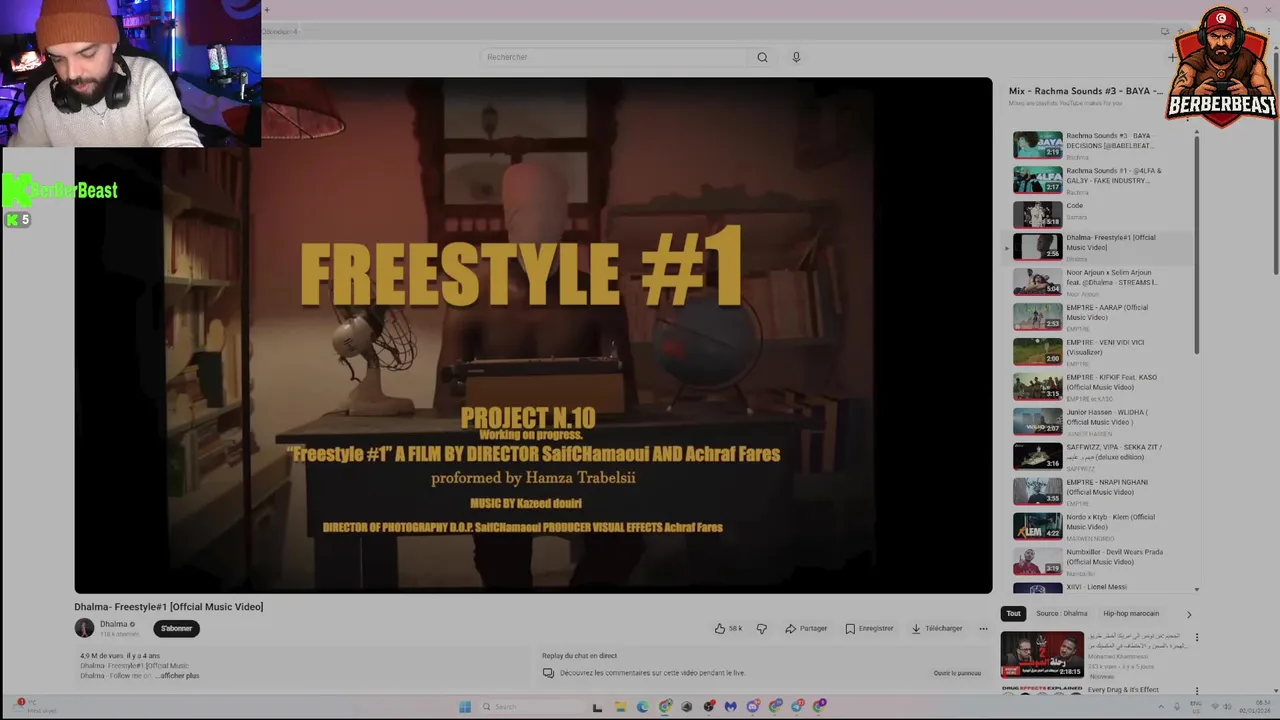The height and width of the screenshot is (720, 1280).
Task: Play the video titled Code from mix
Action: click(1100, 214)
